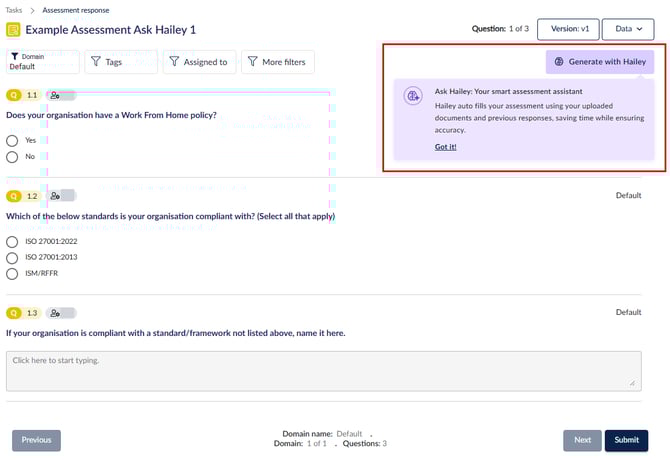Viewport: 670px width, 460px height.
Task: Click the Hailey icon in Generate button
Action: [x=559, y=62]
